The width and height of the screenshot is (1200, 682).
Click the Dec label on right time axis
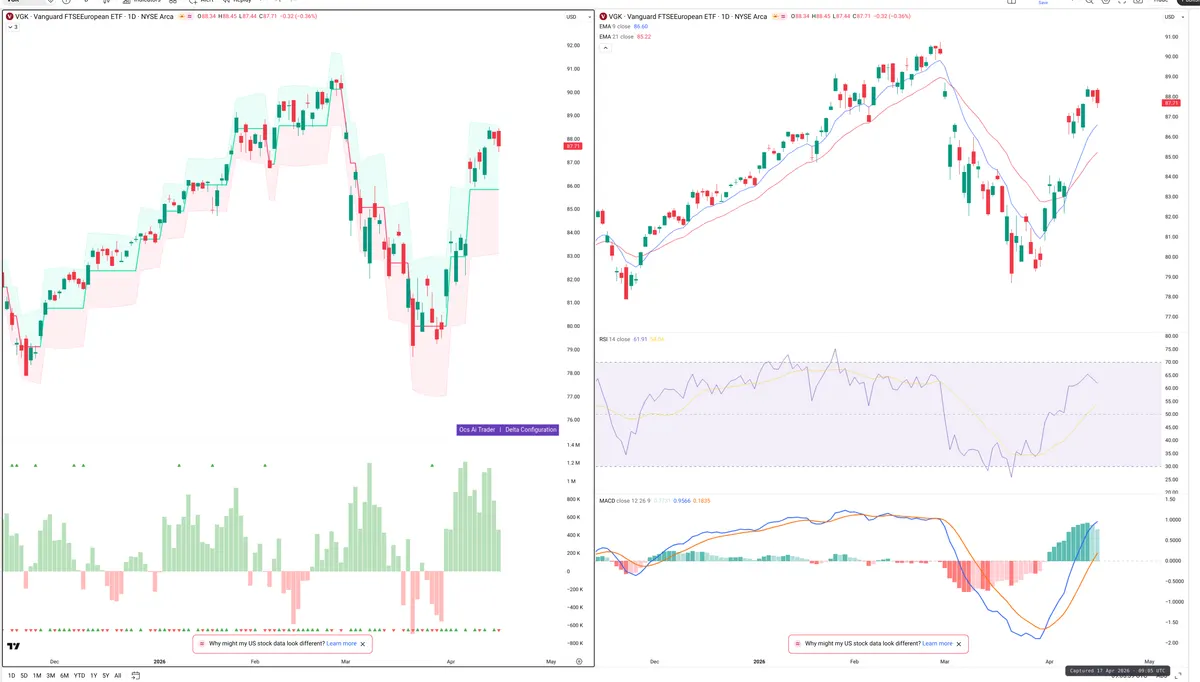pyautogui.click(x=654, y=662)
